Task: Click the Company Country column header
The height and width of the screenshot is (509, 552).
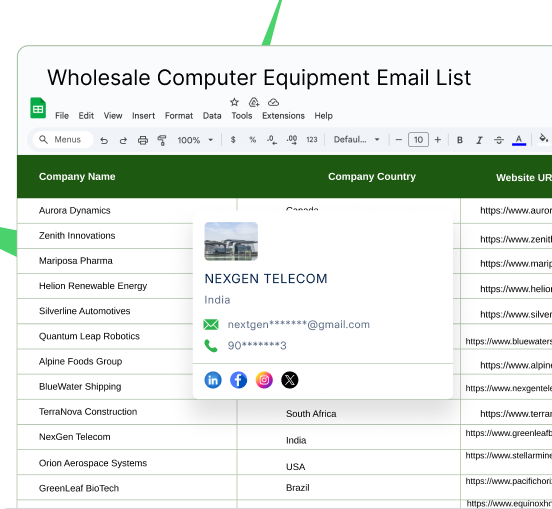Action: click(372, 177)
